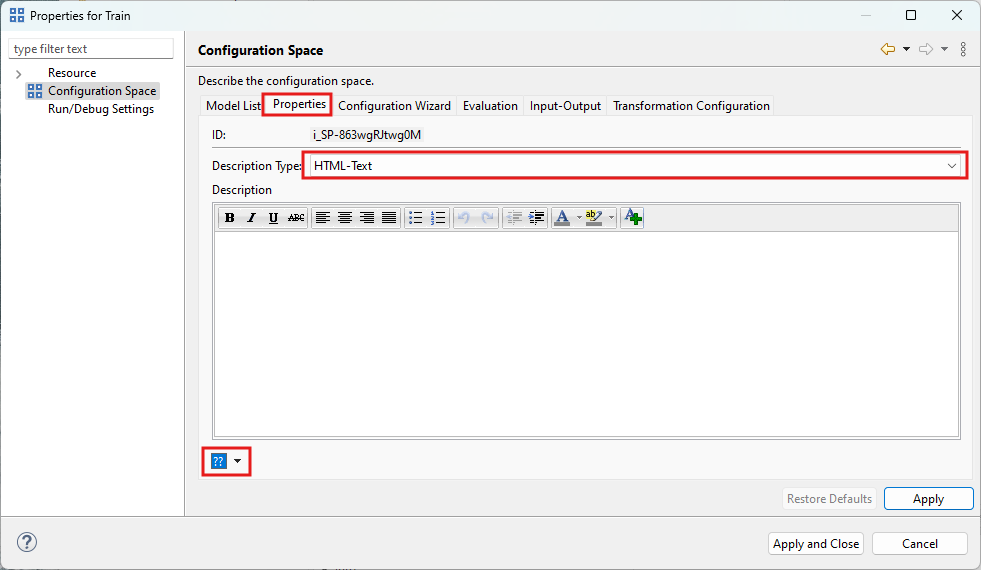The width and height of the screenshot is (981, 570).
Task: Open the three-dot view menu
Action: 963,49
